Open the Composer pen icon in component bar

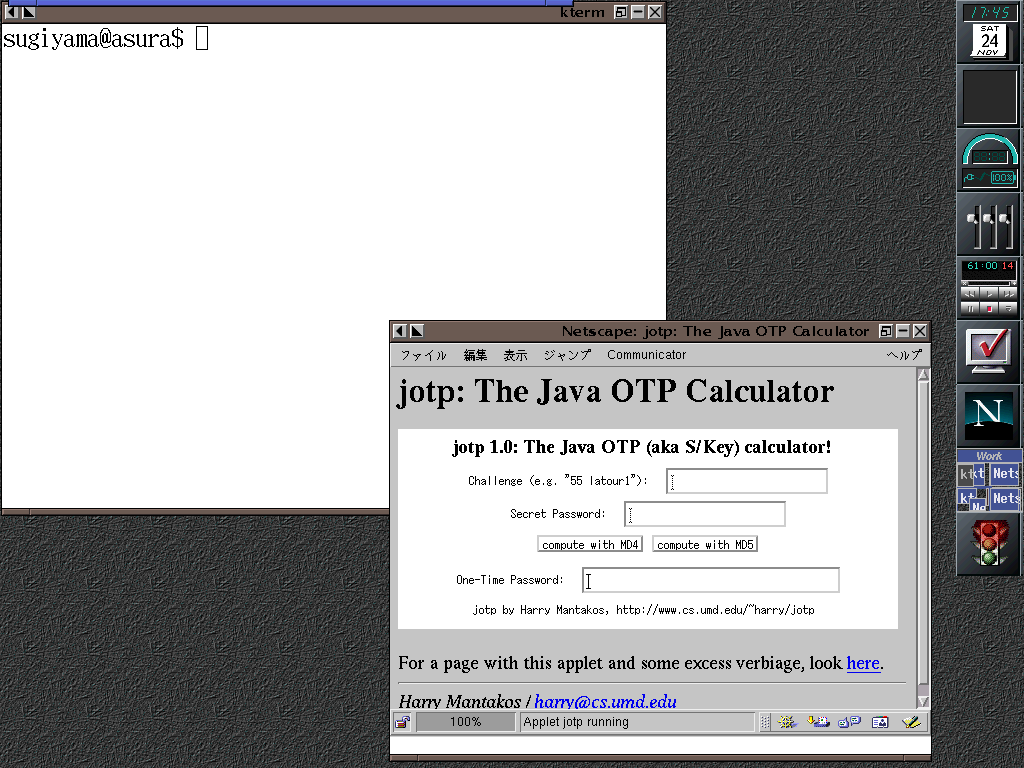(x=911, y=722)
